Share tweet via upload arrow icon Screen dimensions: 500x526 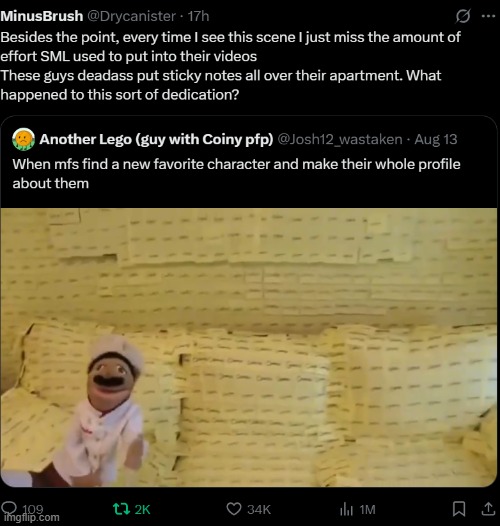click(x=488, y=509)
